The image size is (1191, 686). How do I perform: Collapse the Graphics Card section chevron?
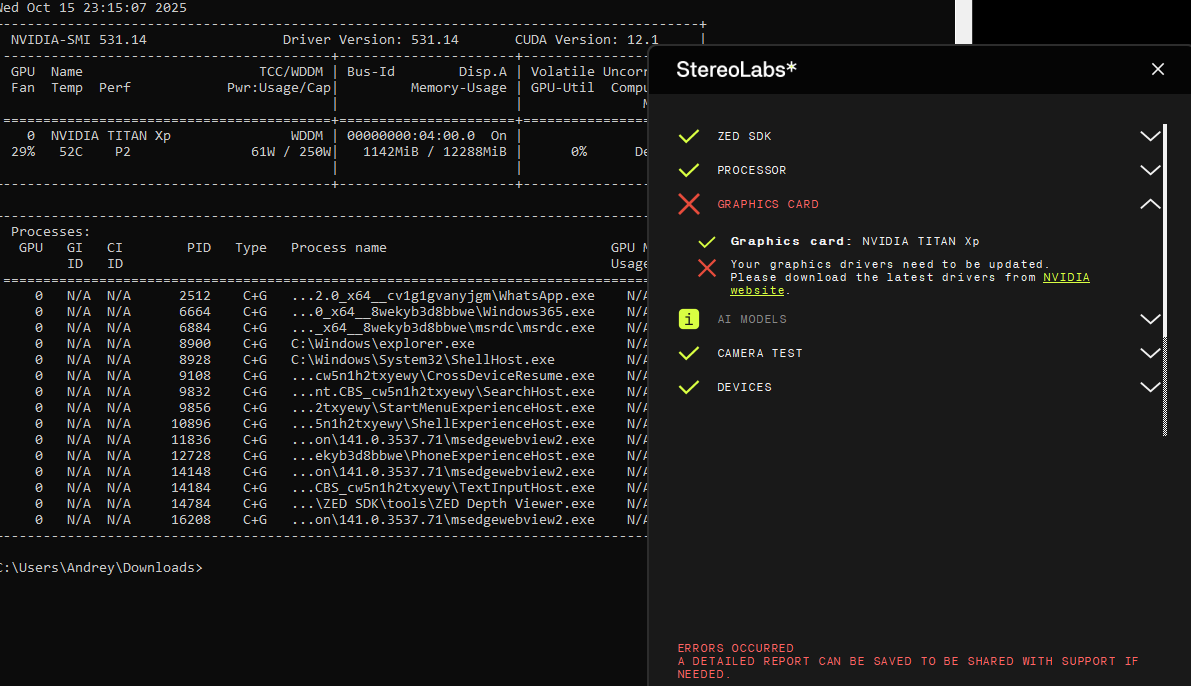coord(1150,204)
